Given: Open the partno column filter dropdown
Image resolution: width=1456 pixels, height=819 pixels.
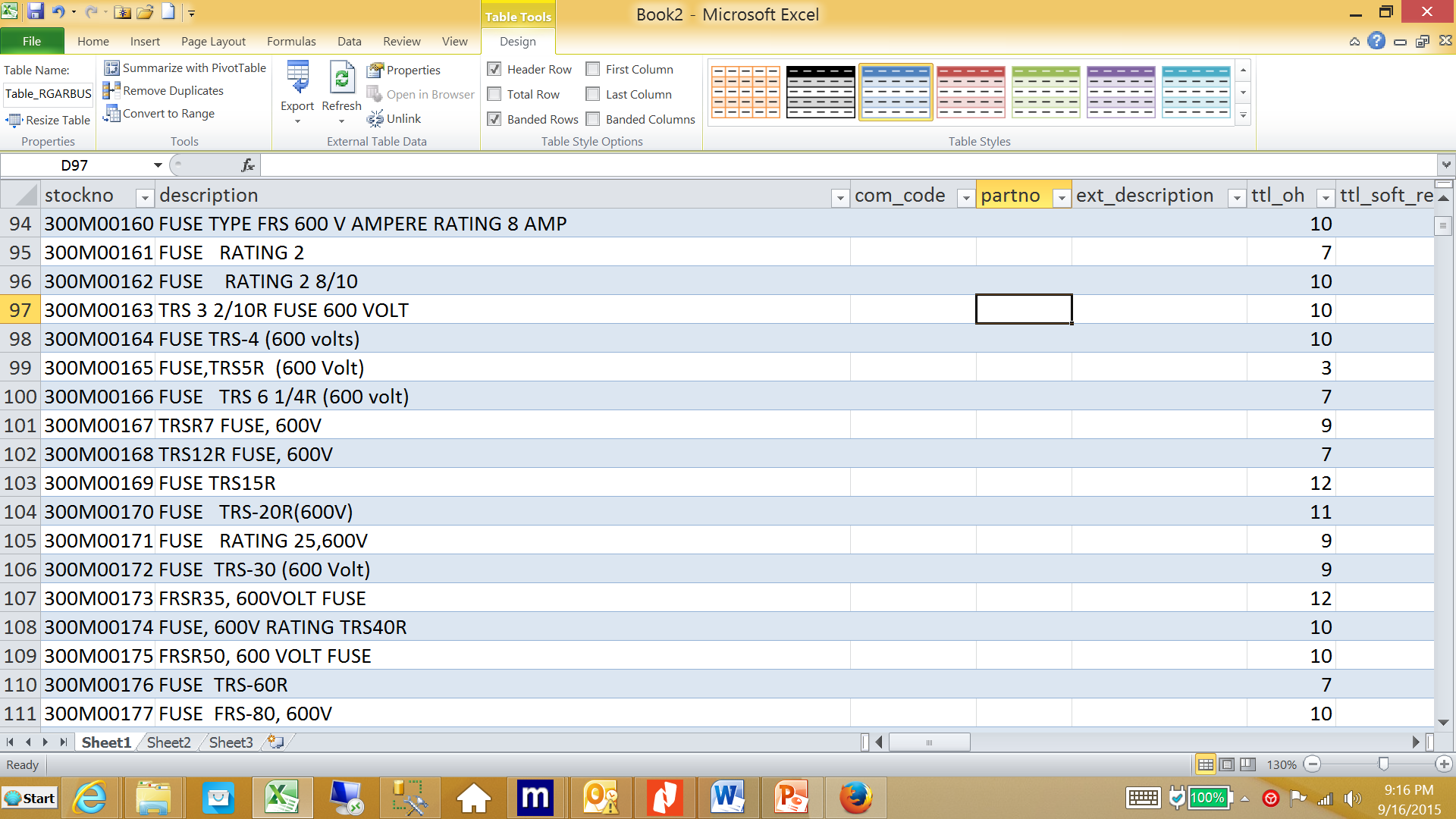Looking at the screenshot, I should pos(1062,198).
